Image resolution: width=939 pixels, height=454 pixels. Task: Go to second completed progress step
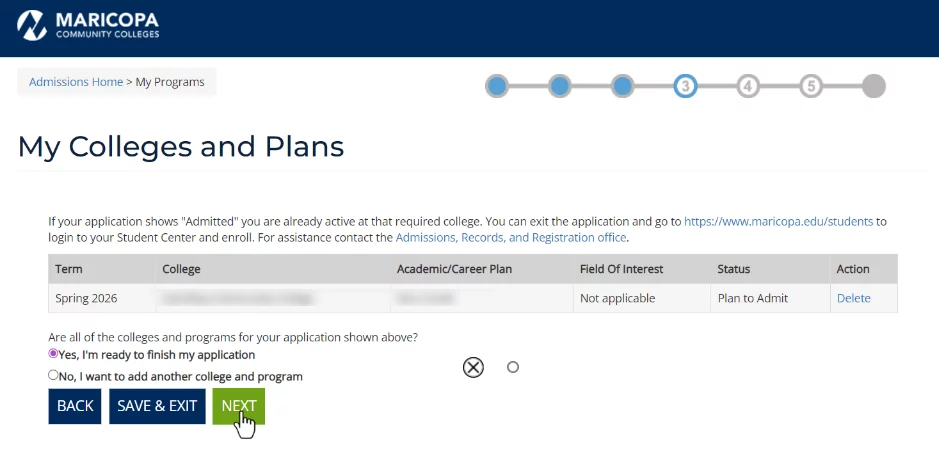pos(560,86)
